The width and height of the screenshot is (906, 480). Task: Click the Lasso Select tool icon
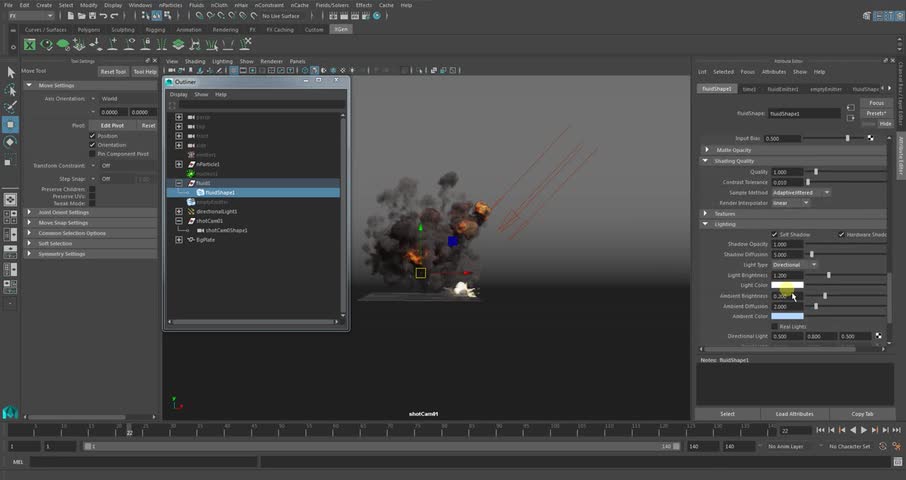tap(10, 90)
